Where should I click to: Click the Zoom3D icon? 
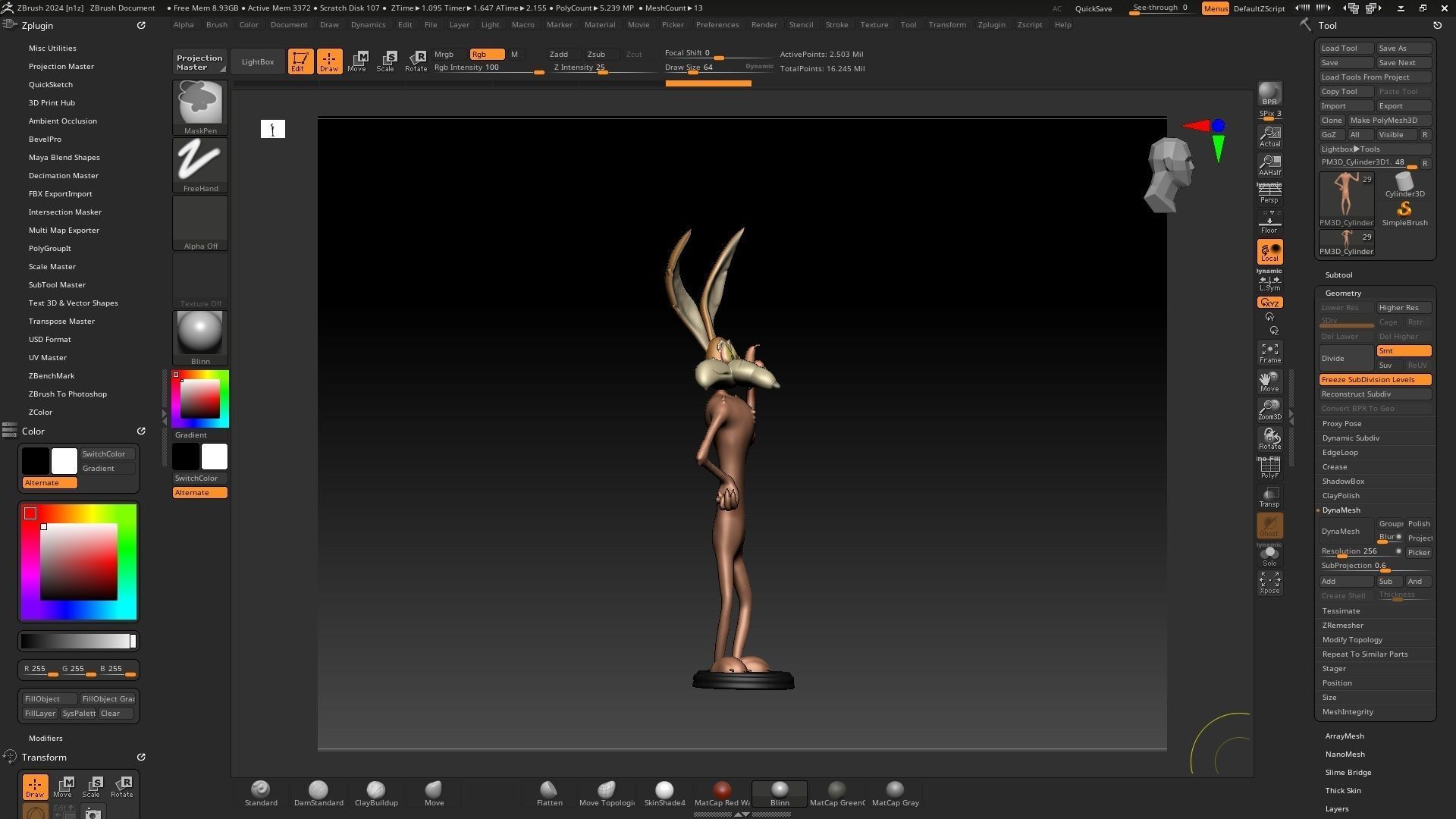pyautogui.click(x=1269, y=409)
